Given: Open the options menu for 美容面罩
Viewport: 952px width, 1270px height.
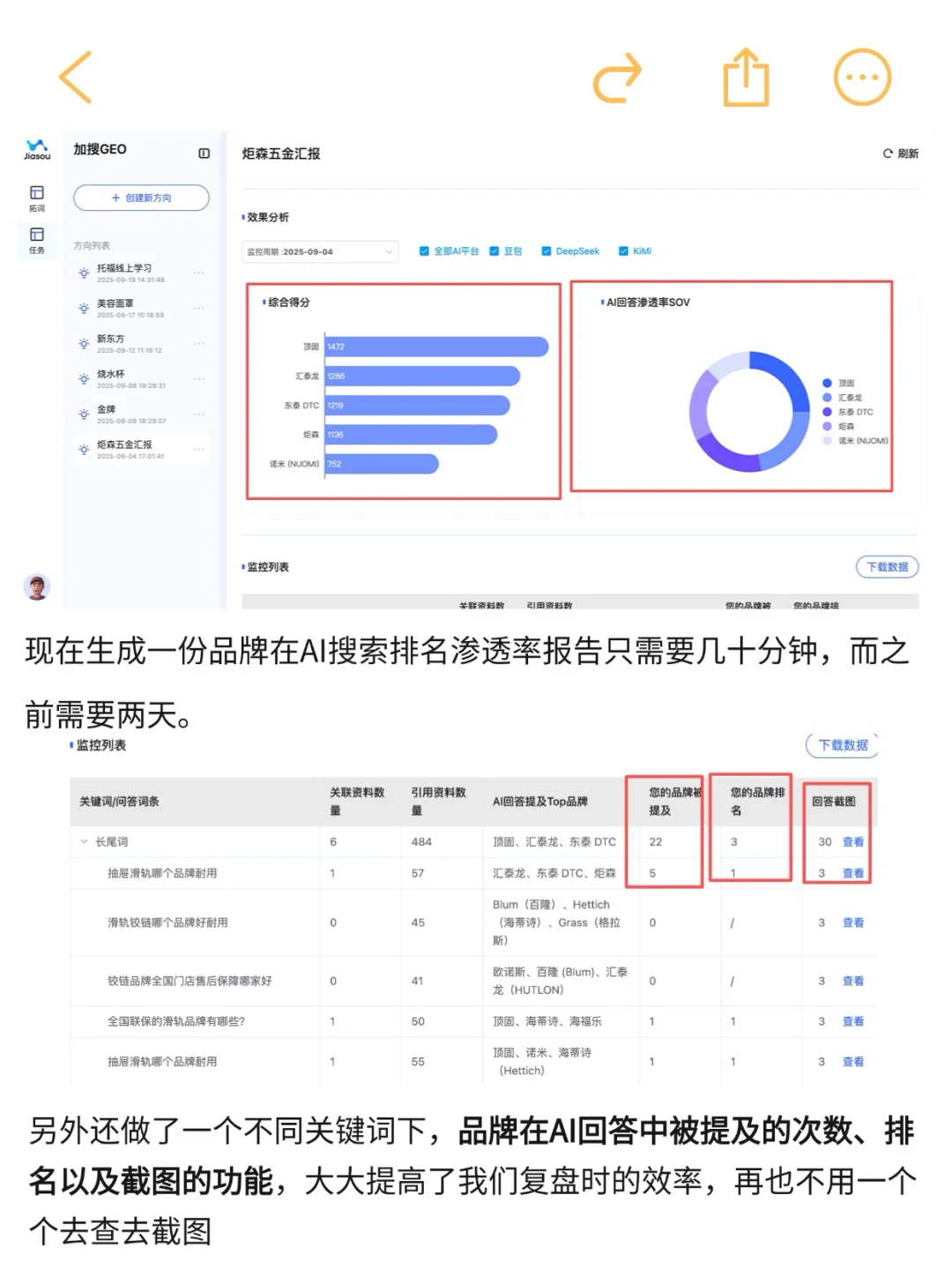Looking at the screenshot, I should (201, 308).
